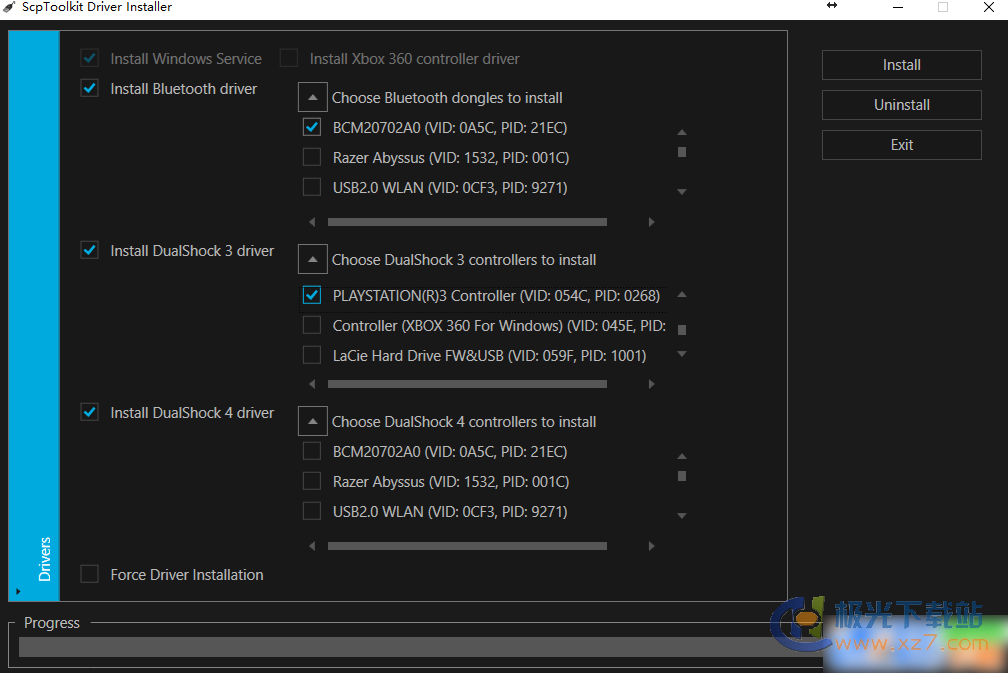Click scroll up arrow in DualShock 3 list
This screenshot has width=1008, height=673.
tap(682, 294)
